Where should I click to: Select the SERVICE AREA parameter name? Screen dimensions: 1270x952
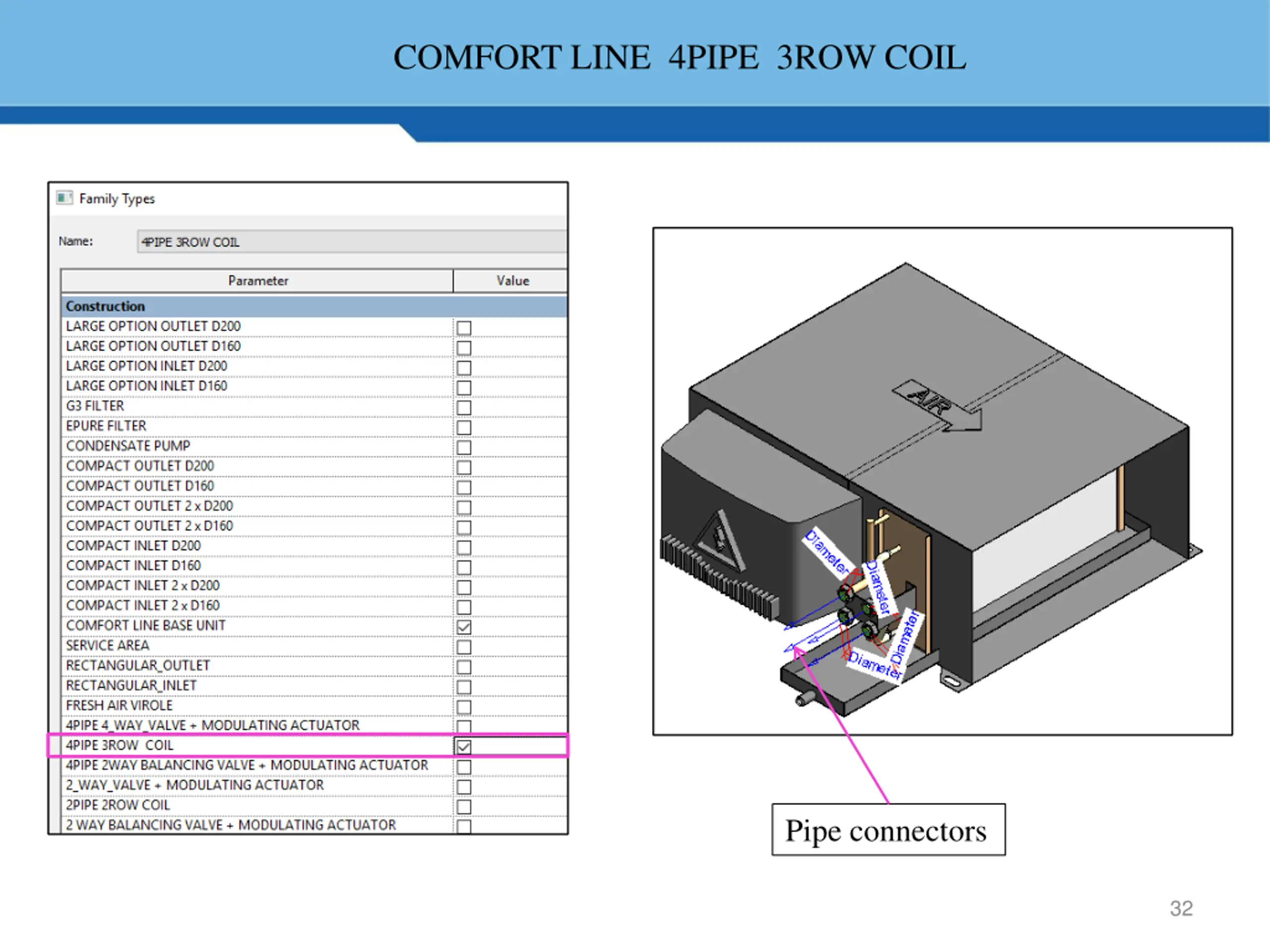coord(107,646)
